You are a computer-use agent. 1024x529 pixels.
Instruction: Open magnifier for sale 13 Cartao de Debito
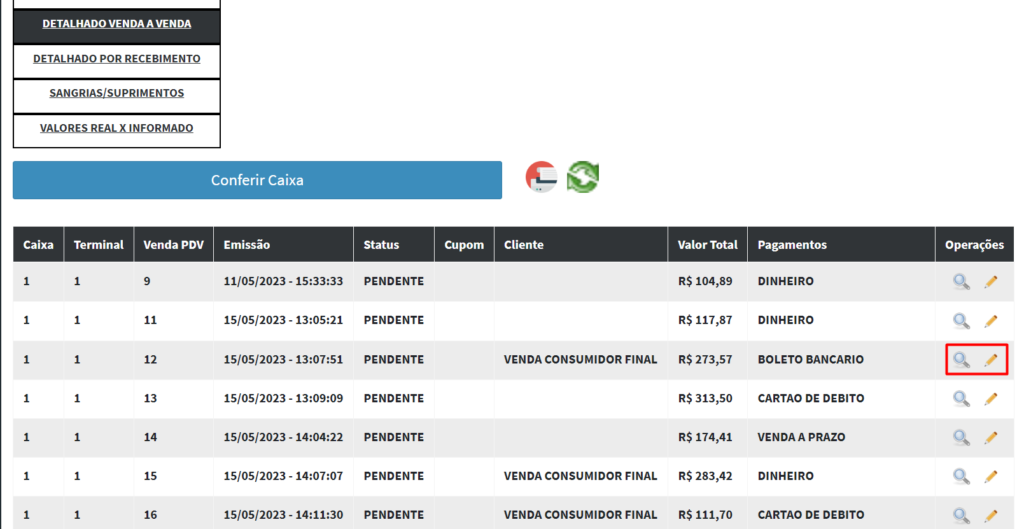point(961,399)
